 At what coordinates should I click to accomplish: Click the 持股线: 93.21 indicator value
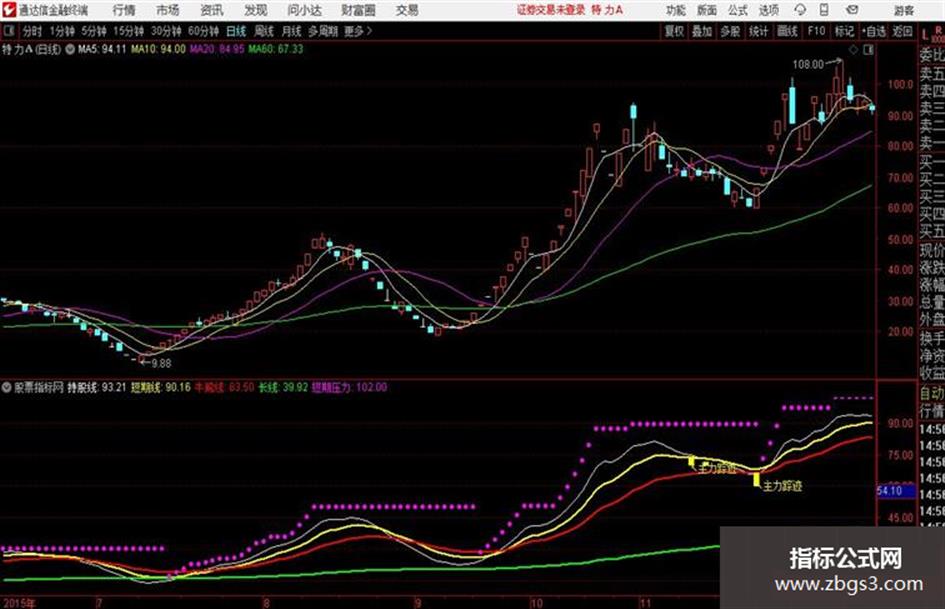click(96, 388)
